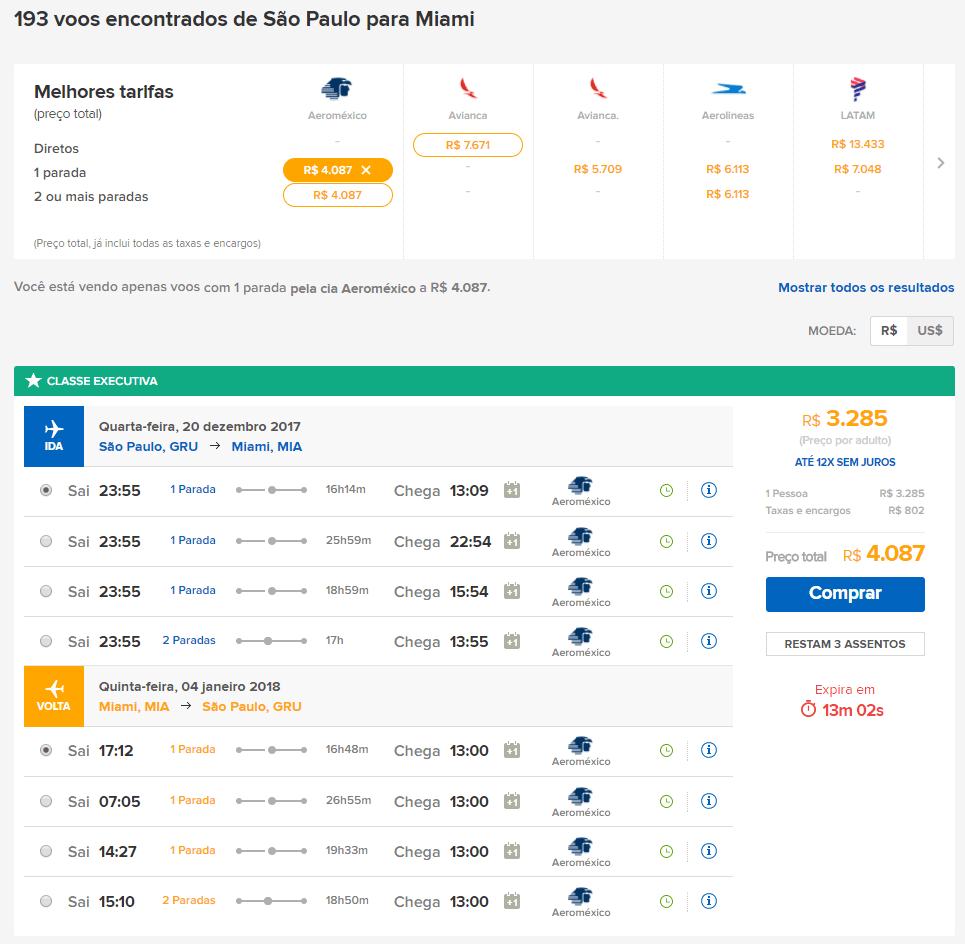Select Avianca direct fare R$ 7.671
The width and height of the screenshot is (965, 944).
pos(468,145)
